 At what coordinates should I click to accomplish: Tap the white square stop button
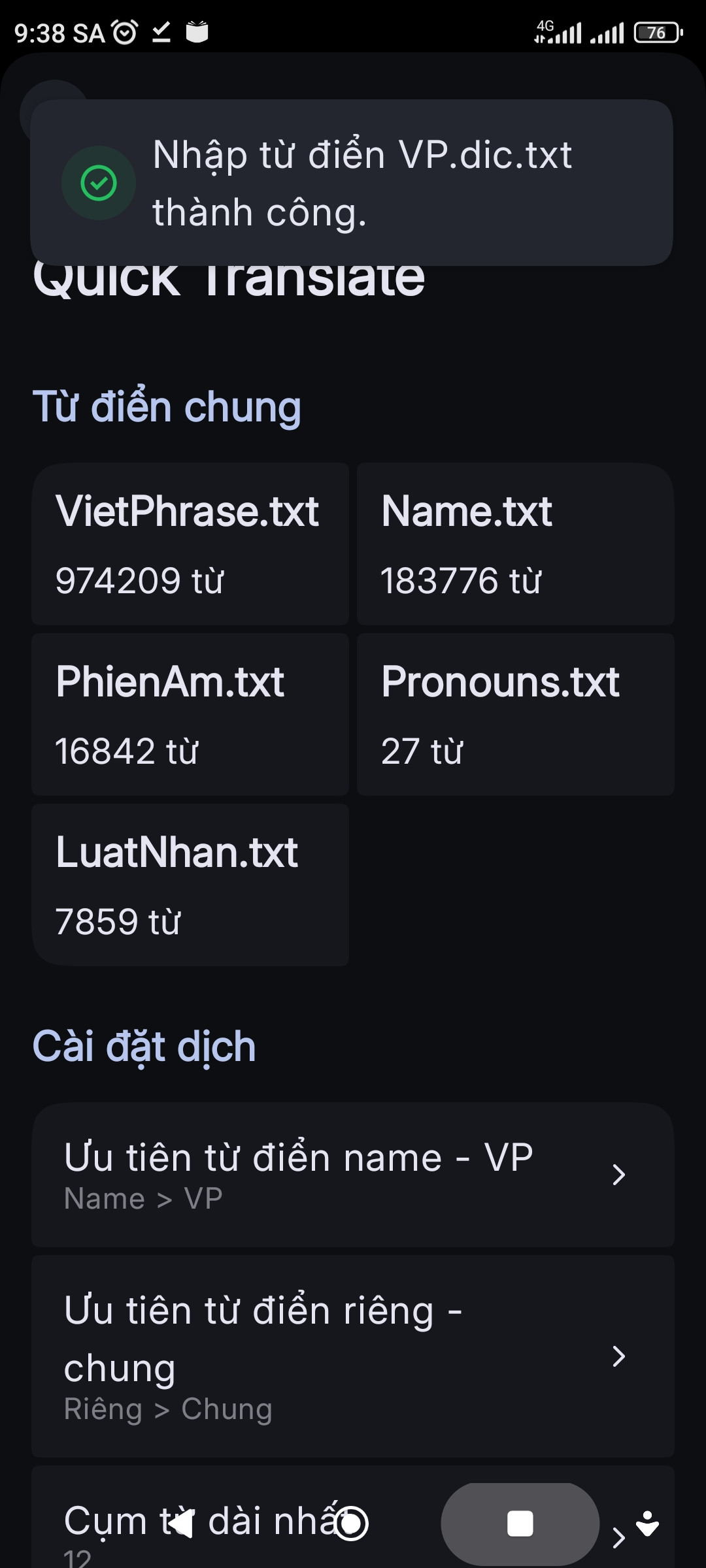pos(520,1524)
